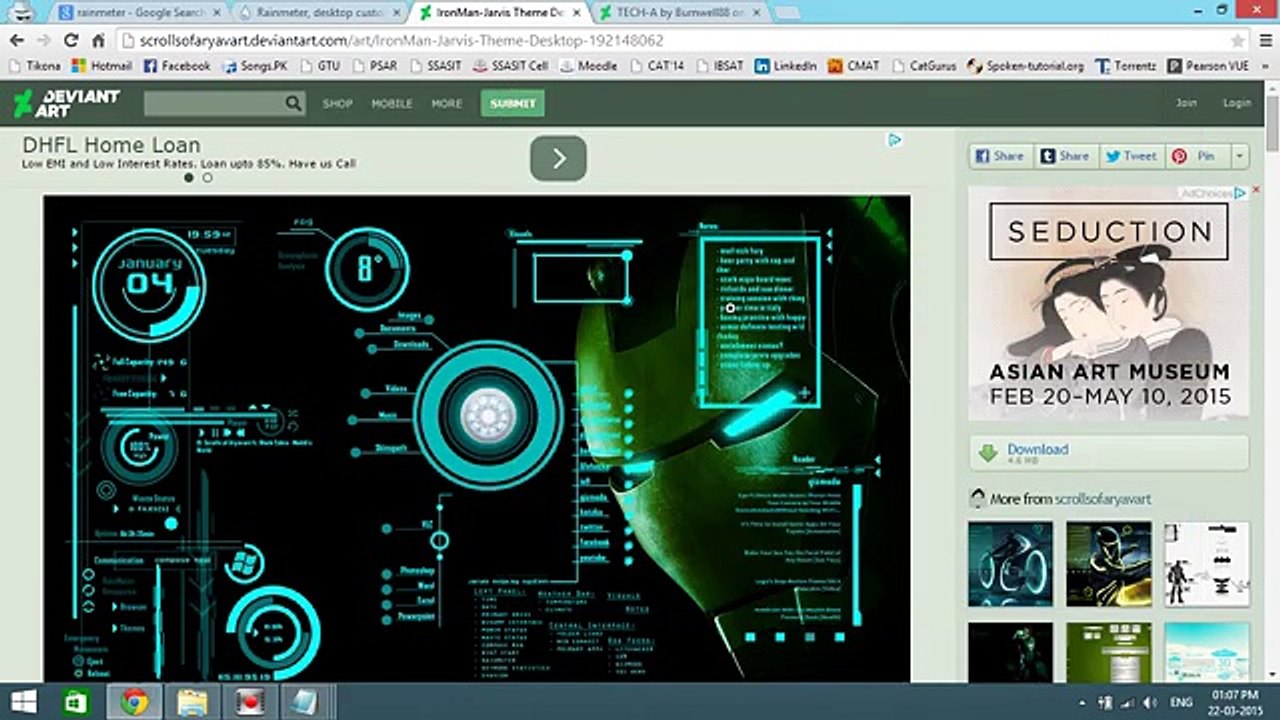The width and height of the screenshot is (1280, 720).
Task: Share on Facebook button
Action: coord(1000,156)
